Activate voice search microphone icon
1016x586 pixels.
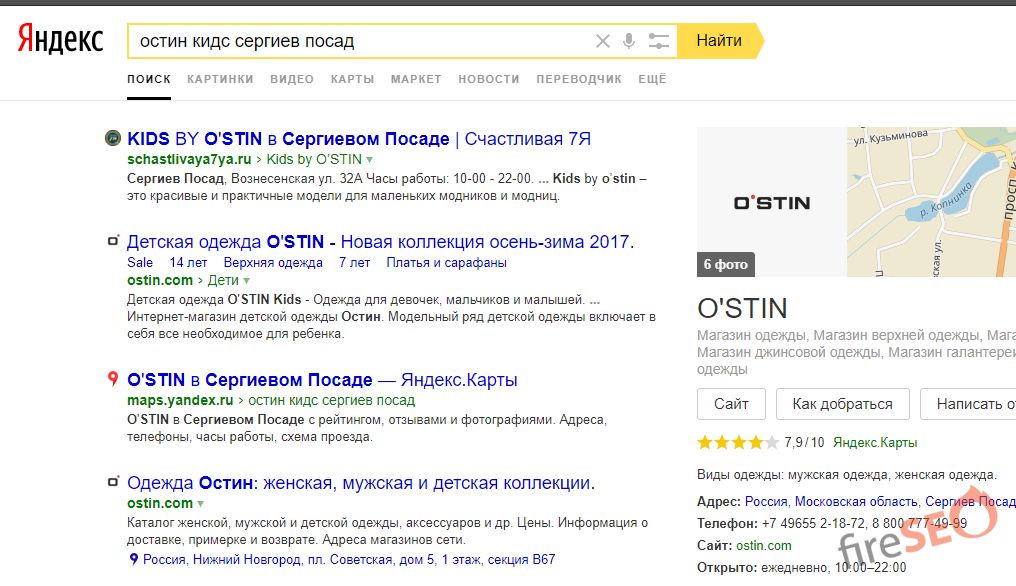pos(629,41)
